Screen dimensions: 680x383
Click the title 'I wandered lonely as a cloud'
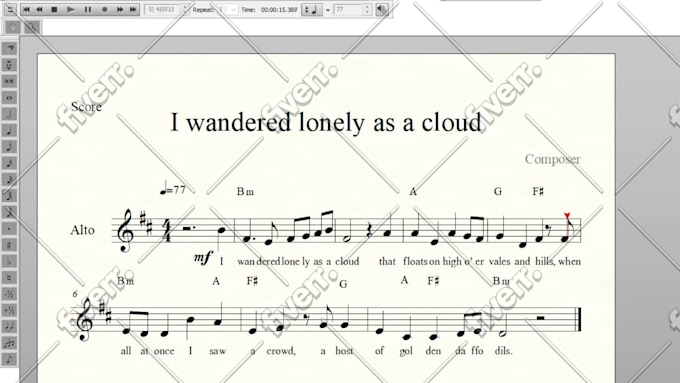point(326,122)
